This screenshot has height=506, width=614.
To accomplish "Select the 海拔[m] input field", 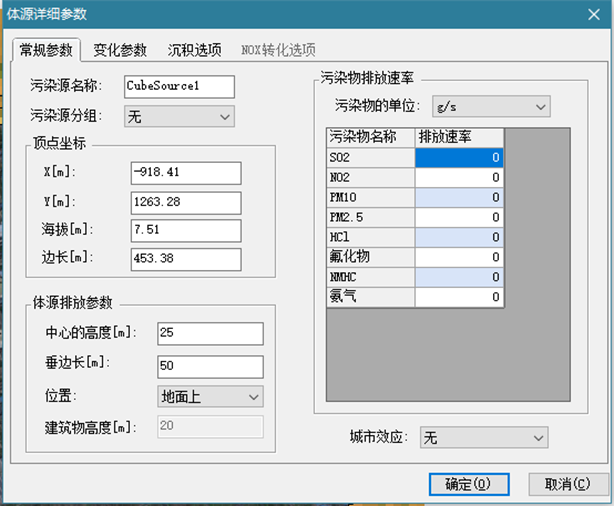I will pyautogui.click(x=185, y=231).
